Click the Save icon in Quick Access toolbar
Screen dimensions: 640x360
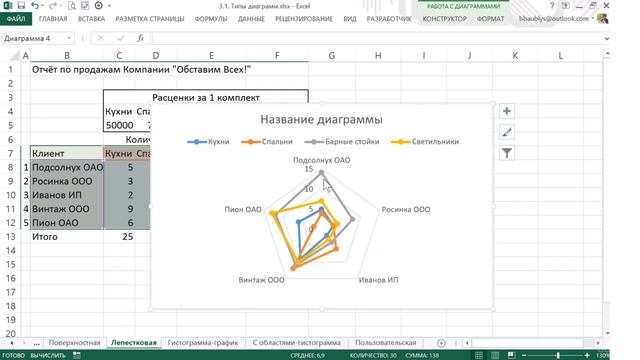[21, 6]
